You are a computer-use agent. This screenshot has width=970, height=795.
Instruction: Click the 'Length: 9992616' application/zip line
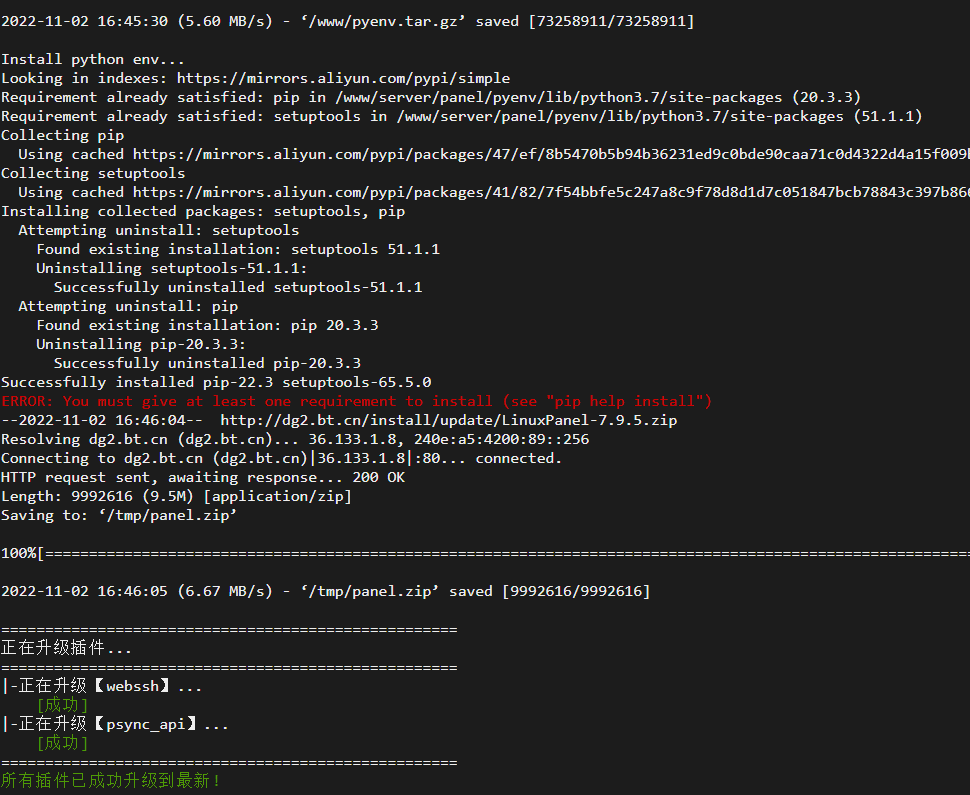pyautogui.click(x=176, y=497)
